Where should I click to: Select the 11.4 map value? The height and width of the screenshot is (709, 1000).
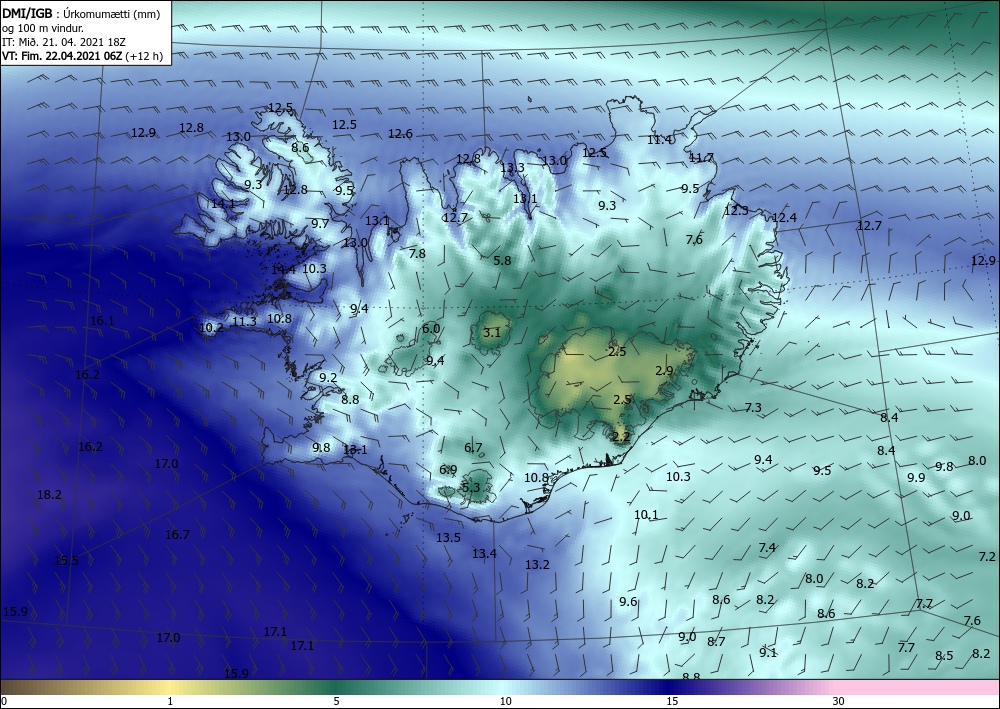(659, 140)
